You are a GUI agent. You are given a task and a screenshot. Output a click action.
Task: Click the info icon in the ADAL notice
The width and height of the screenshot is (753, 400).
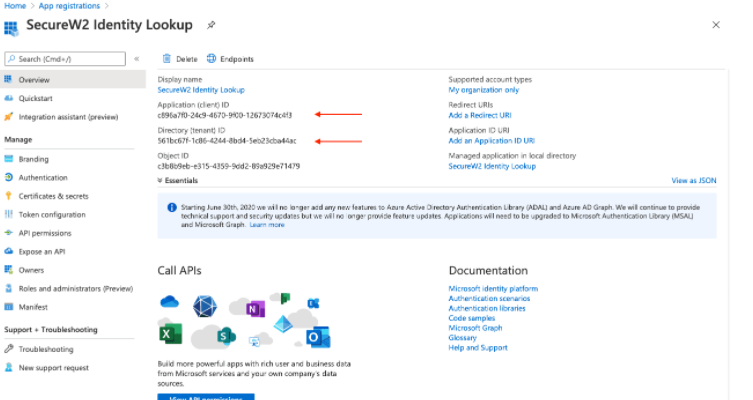click(x=171, y=207)
